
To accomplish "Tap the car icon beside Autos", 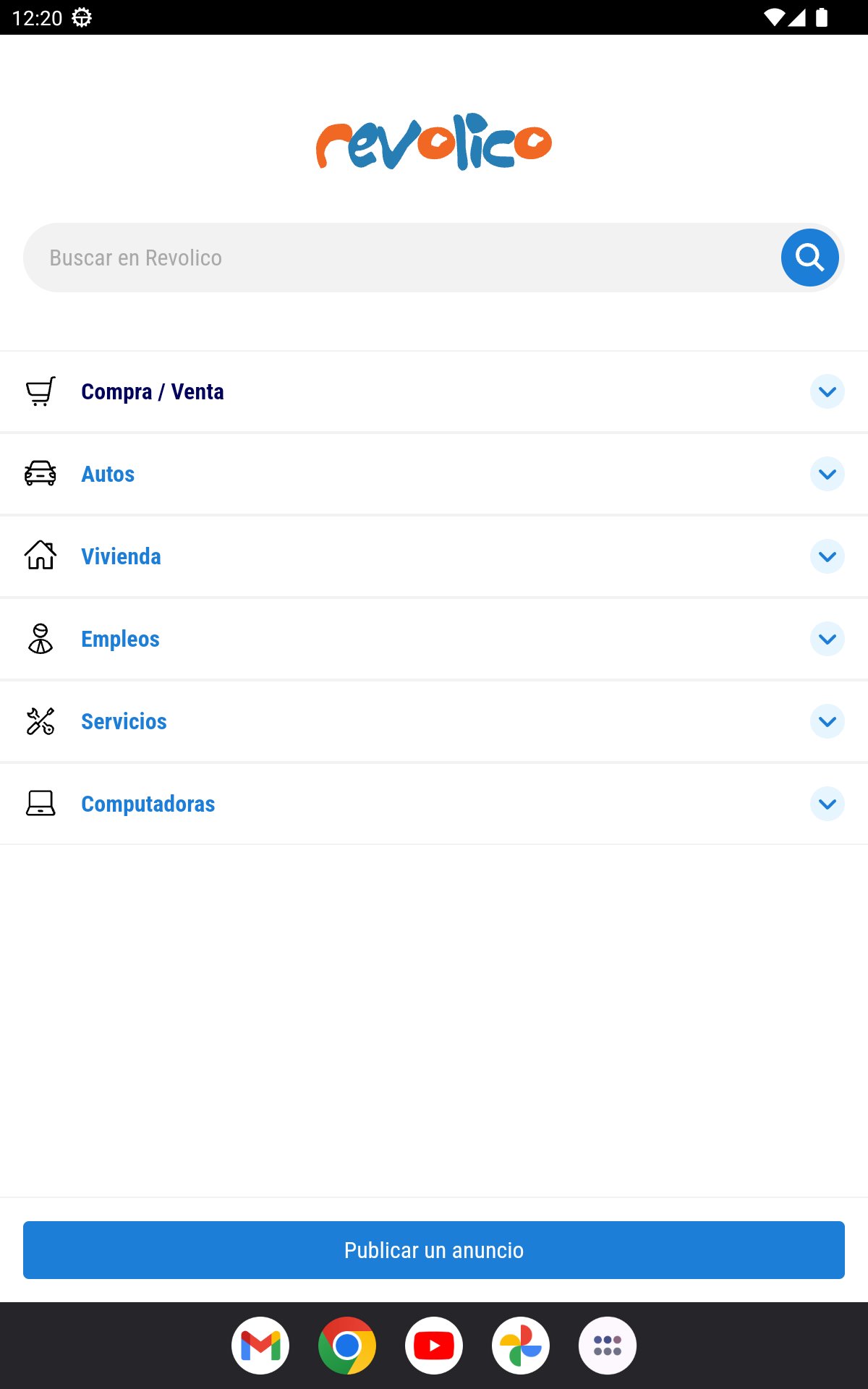I will click(41, 474).
